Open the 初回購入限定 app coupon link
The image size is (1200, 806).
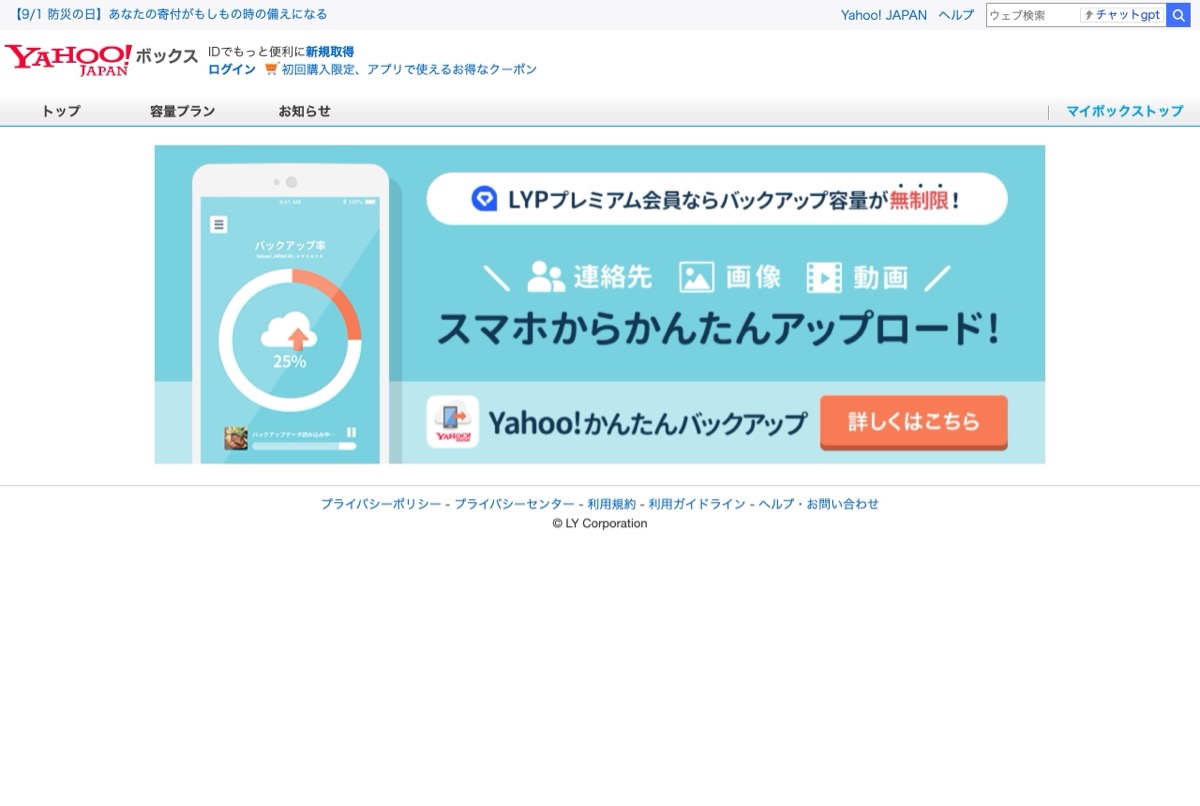click(x=409, y=69)
